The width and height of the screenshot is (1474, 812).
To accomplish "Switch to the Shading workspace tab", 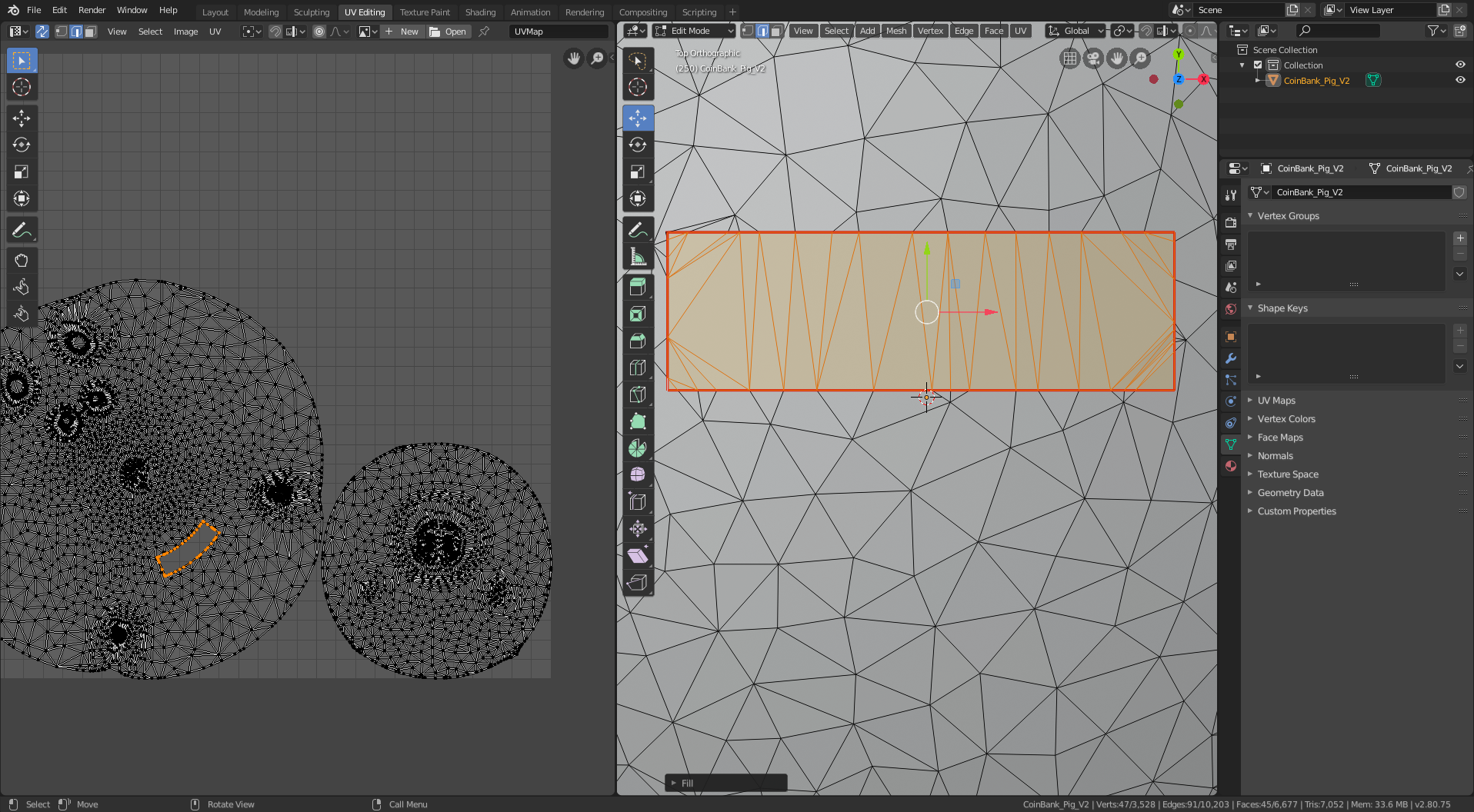I will pos(480,12).
